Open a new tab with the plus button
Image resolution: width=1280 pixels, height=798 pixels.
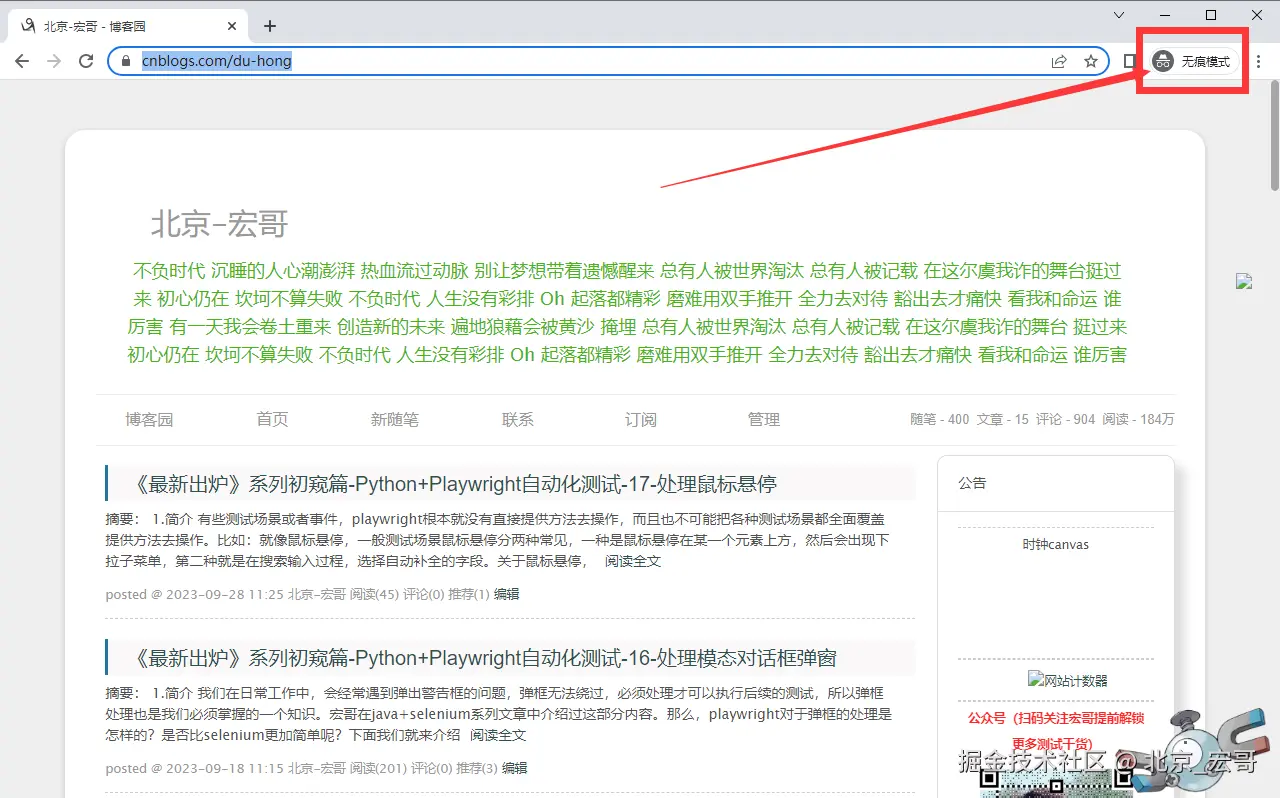270,26
